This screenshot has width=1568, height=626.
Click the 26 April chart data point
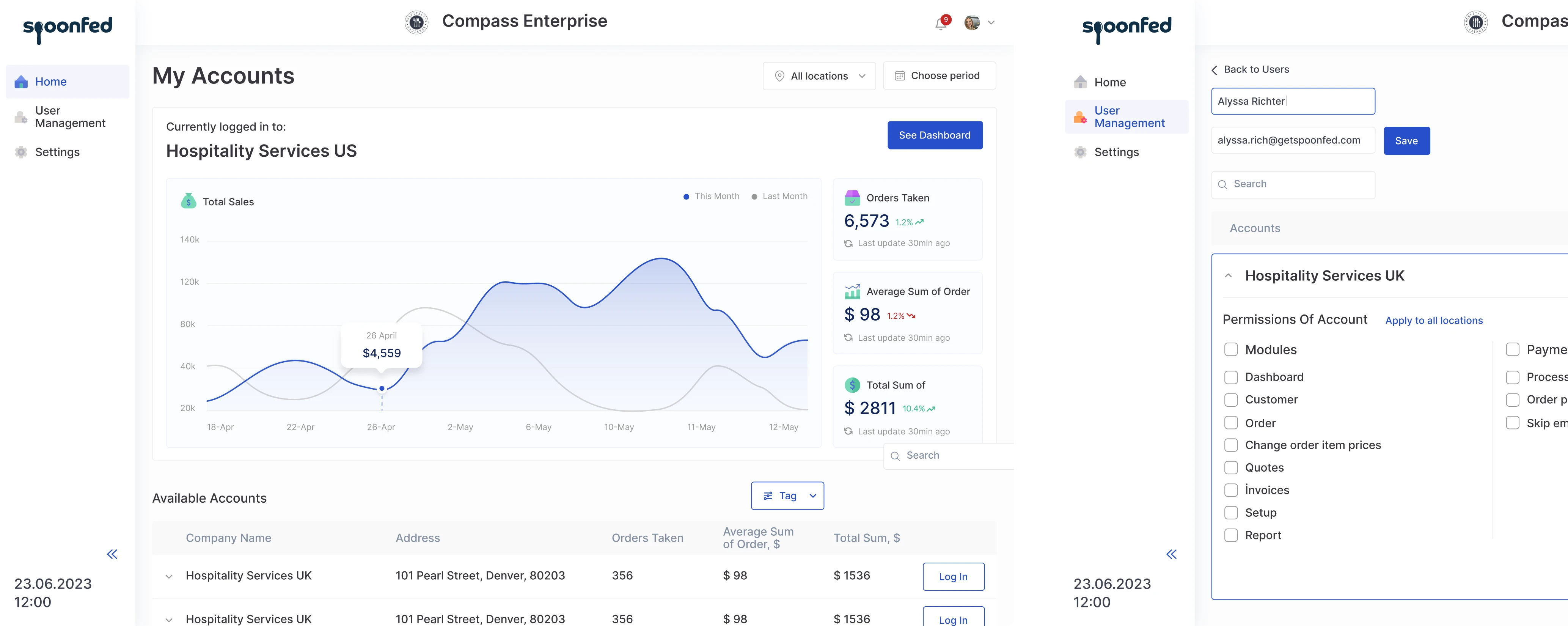382,388
